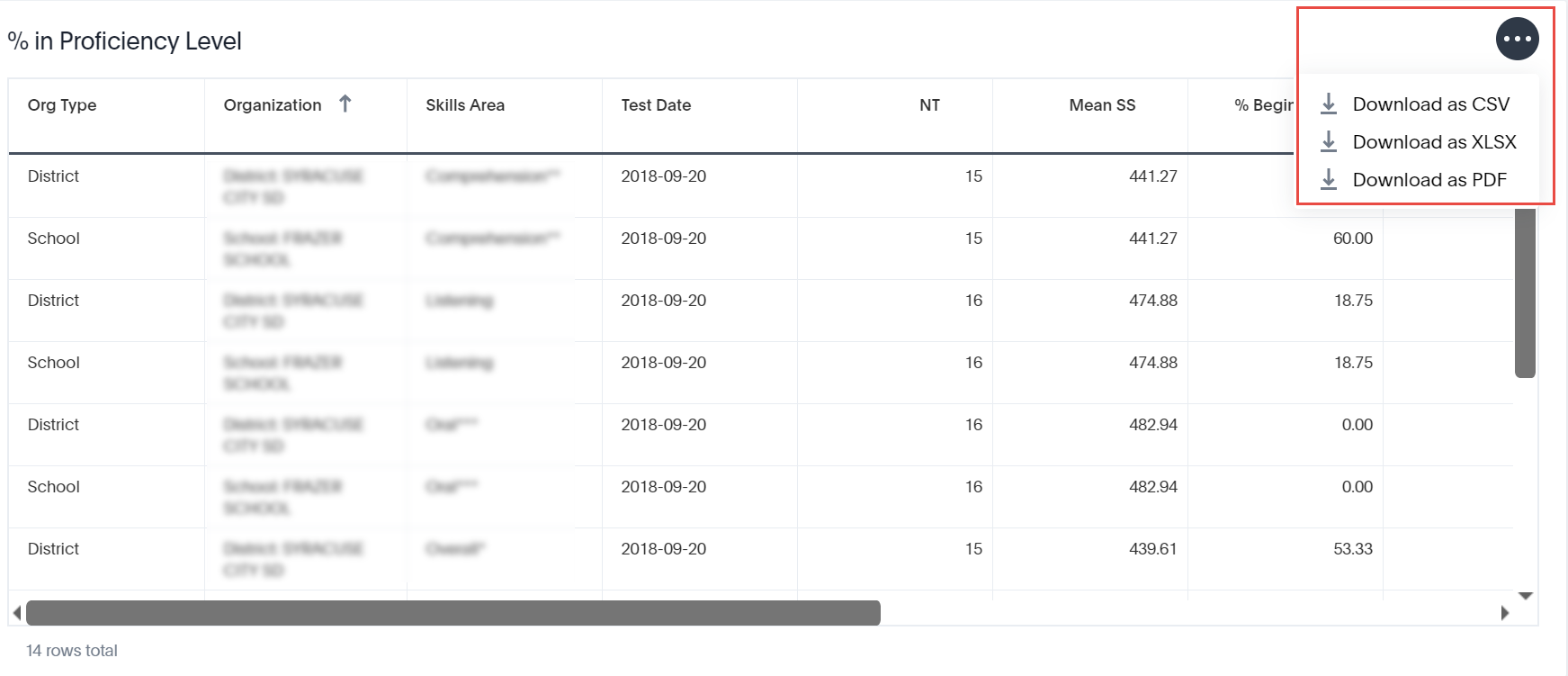1568x676 pixels.
Task: Click the vertical scrollbar down arrow
Action: pos(1526,596)
